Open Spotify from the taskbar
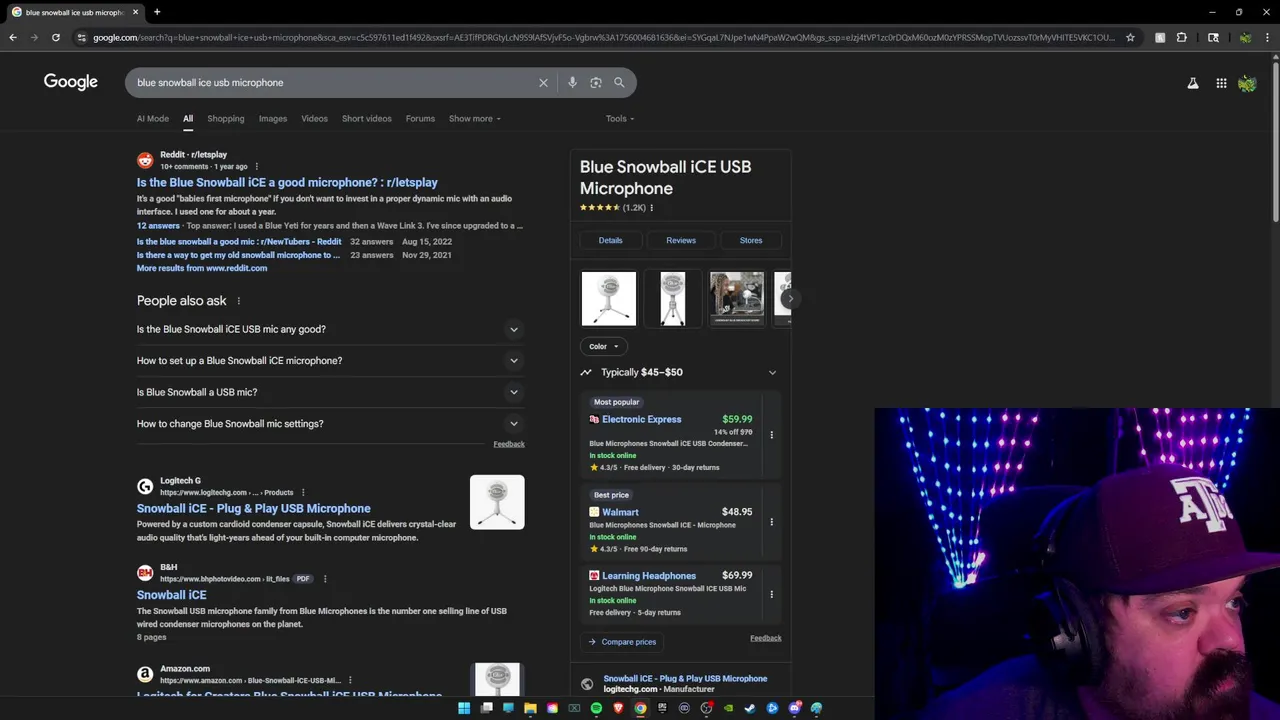 [596, 708]
